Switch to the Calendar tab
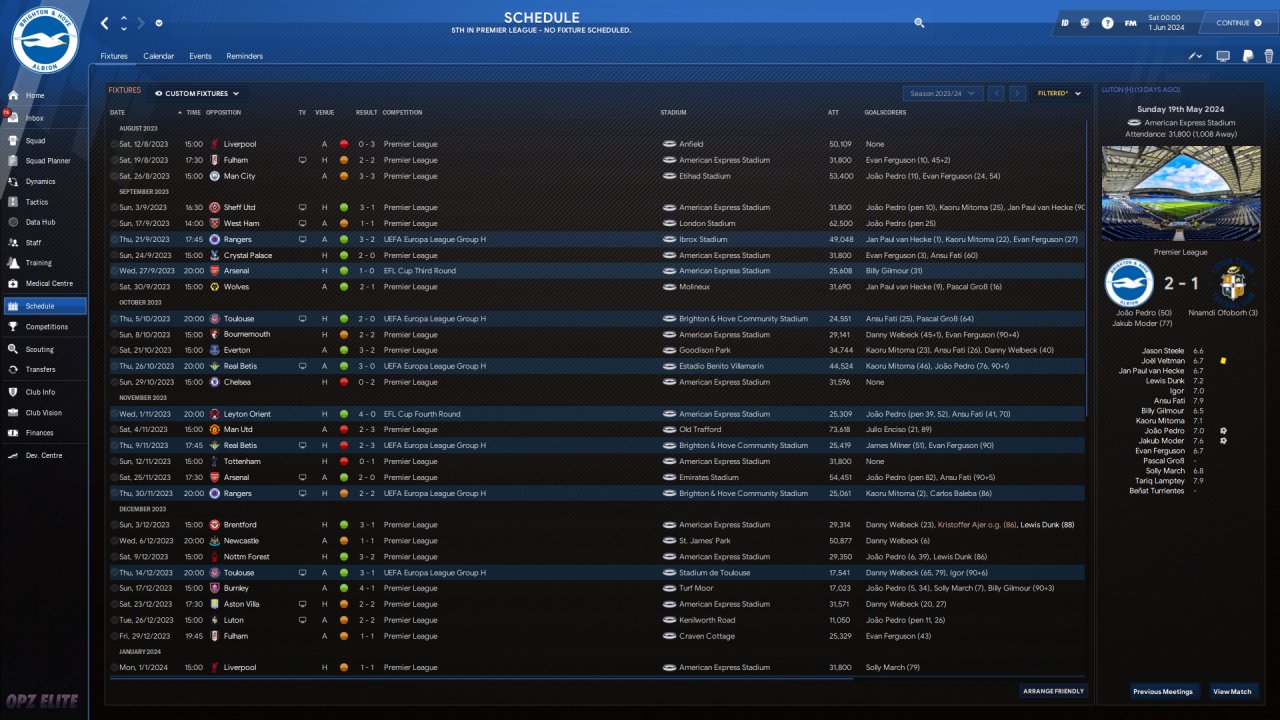Screen dimensions: 1280x720 pos(158,56)
